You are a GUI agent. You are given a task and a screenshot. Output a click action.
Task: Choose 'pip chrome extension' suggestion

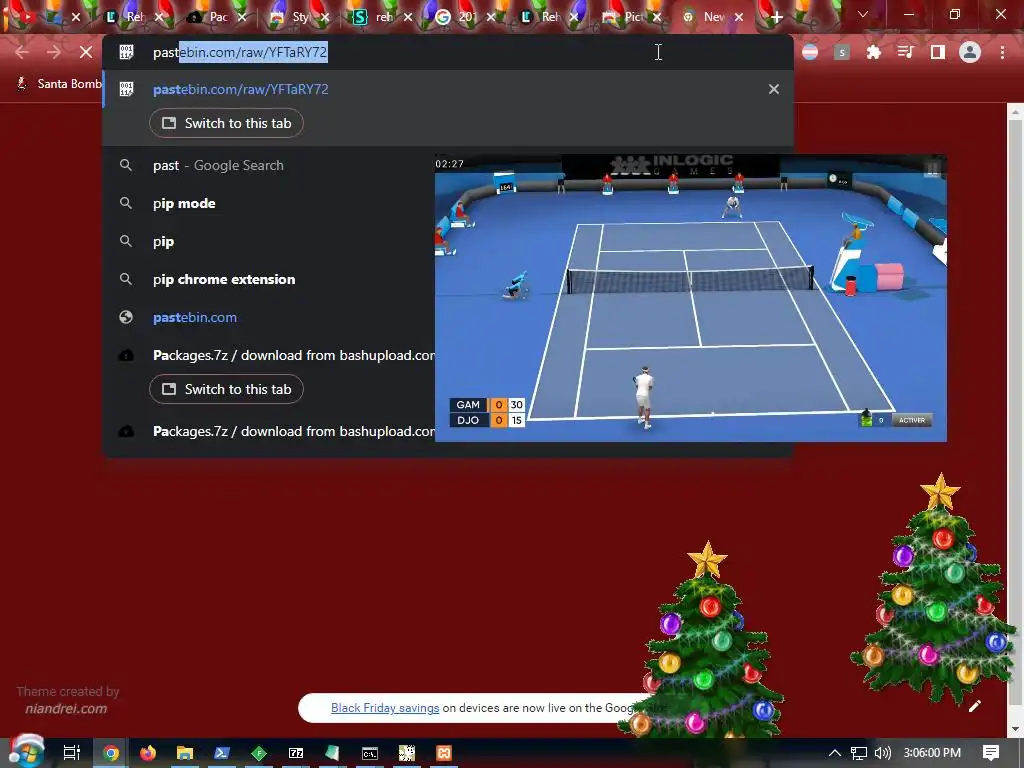click(224, 280)
